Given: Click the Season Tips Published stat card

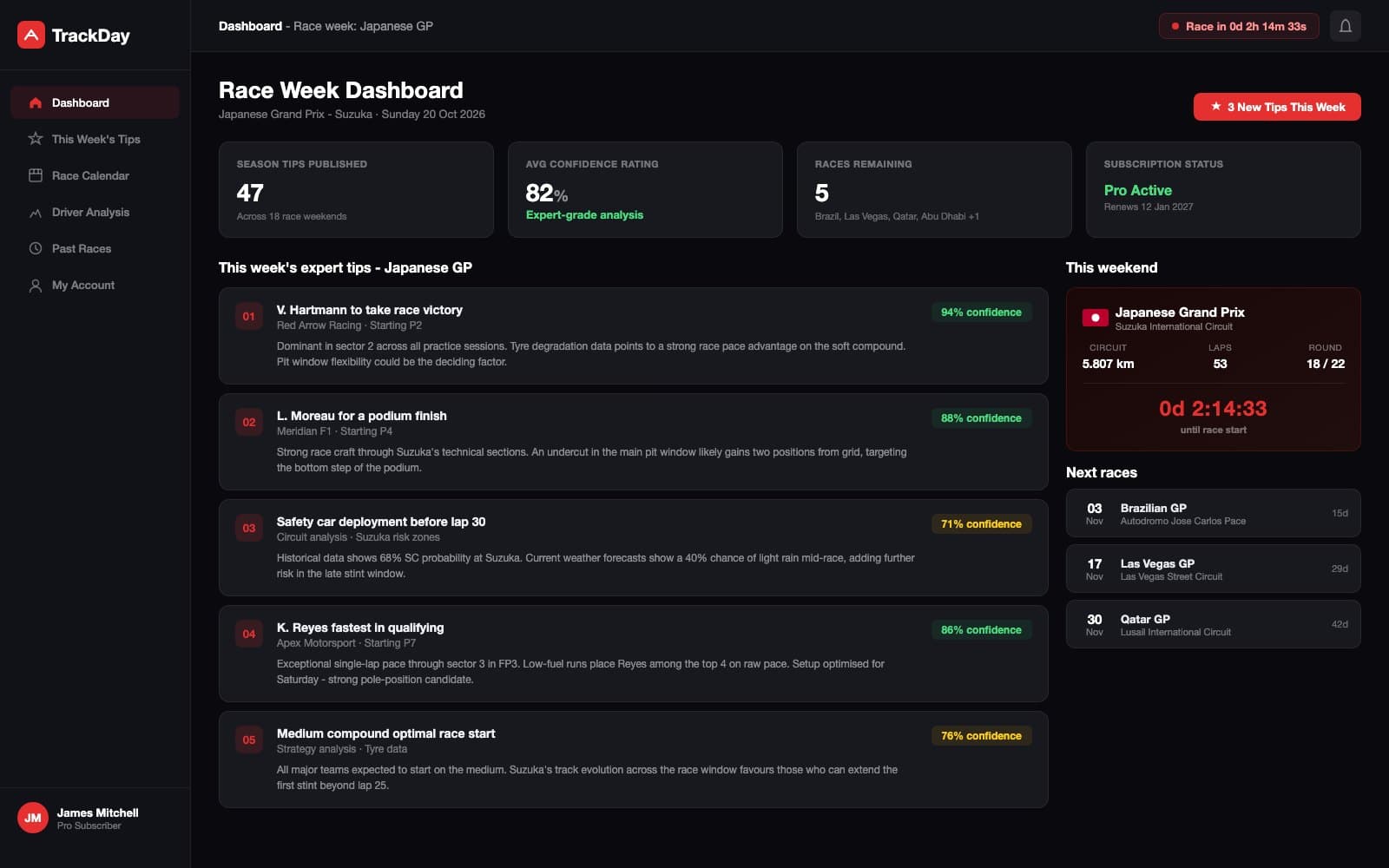Looking at the screenshot, I should pyautogui.click(x=356, y=189).
